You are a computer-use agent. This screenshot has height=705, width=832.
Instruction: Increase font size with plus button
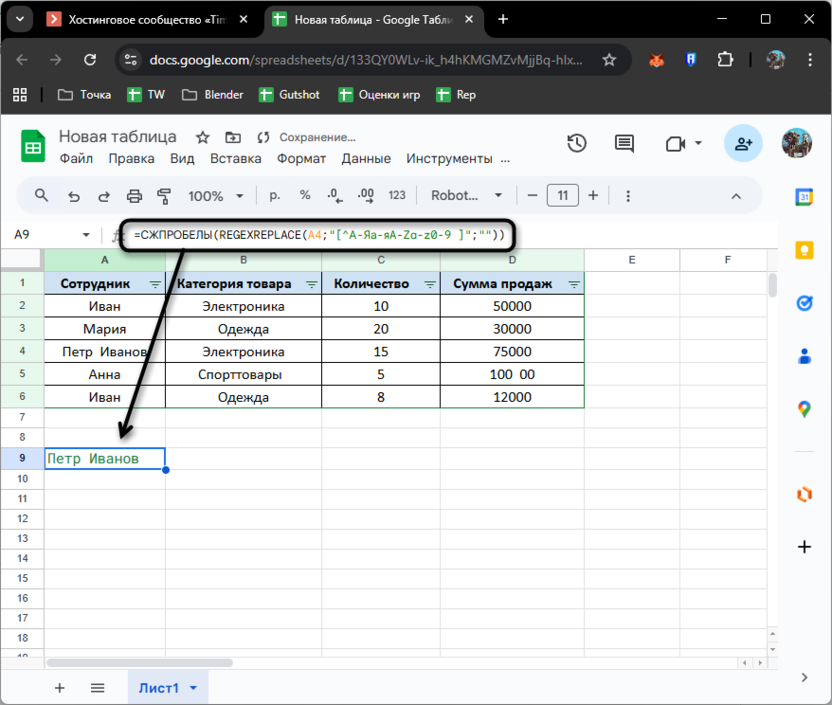593,196
